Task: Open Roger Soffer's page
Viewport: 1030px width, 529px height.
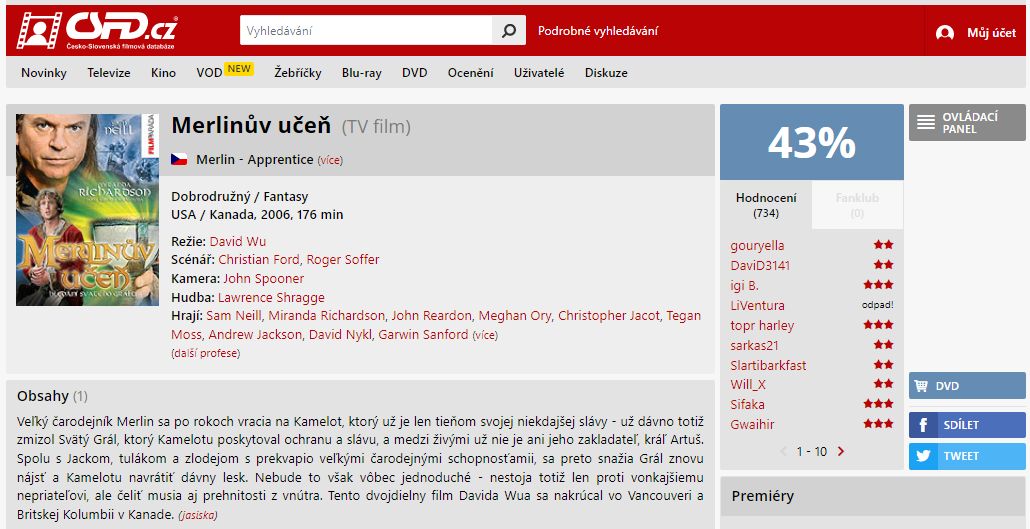Action: [x=343, y=260]
